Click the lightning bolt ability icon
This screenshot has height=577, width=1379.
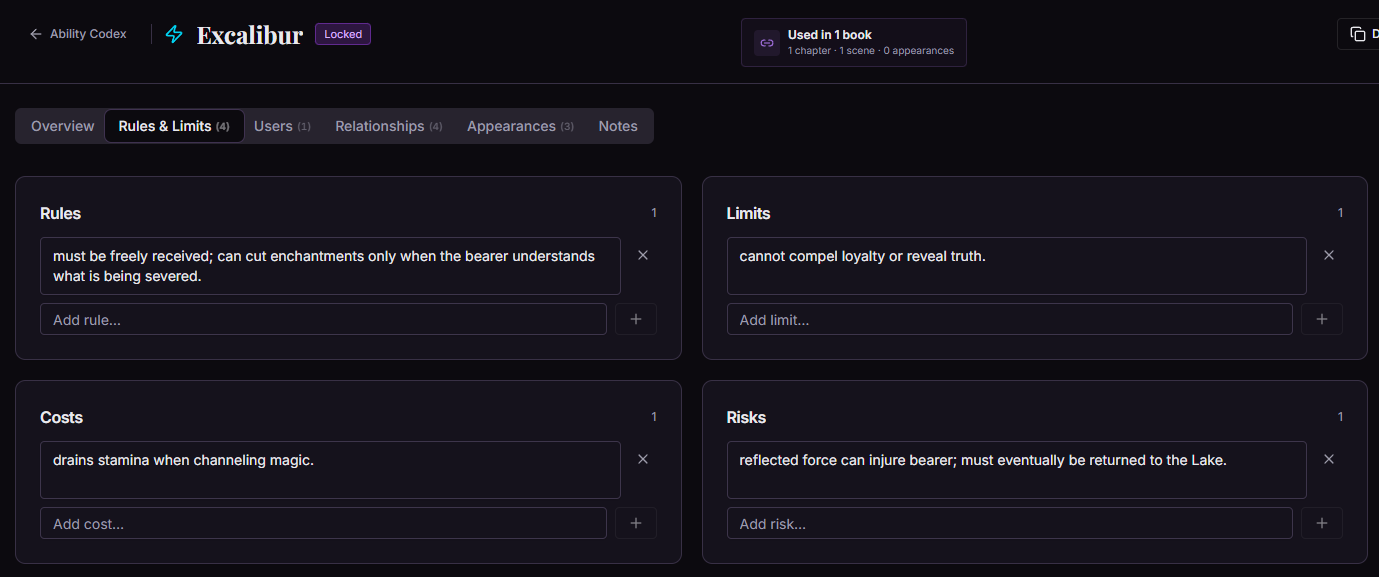(x=174, y=35)
